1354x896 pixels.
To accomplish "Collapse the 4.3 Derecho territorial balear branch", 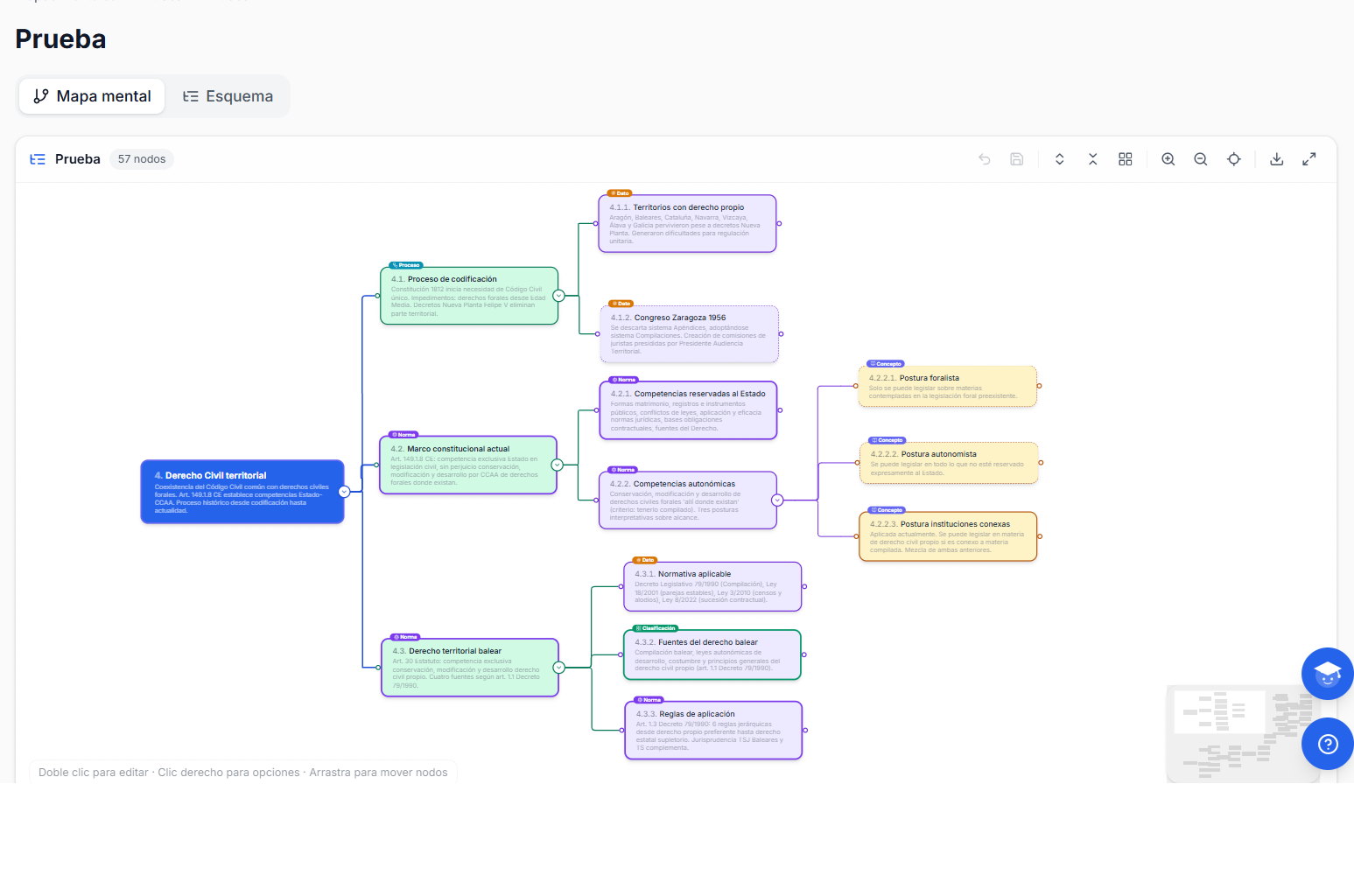I will click(x=561, y=668).
